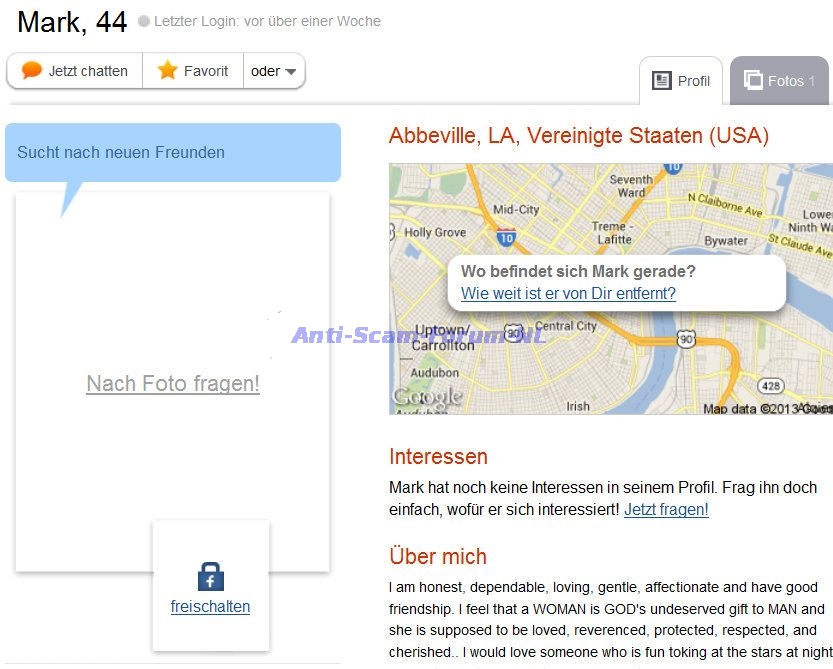
Task: Expand the "oder" dropdown menu
Action: (x=274, y=71)
